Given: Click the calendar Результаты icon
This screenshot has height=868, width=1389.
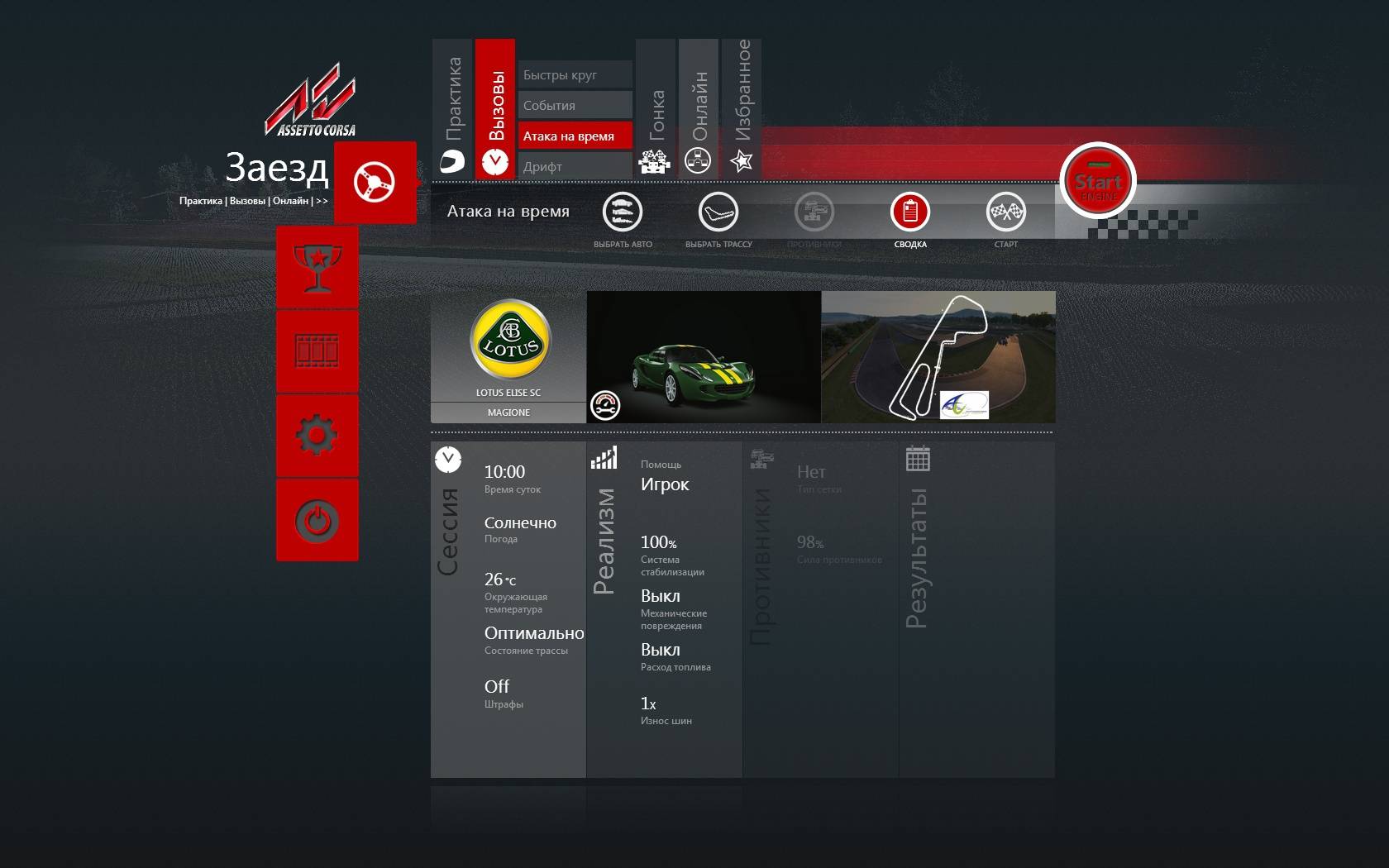Looking at the screenshot, I should 918,458.
